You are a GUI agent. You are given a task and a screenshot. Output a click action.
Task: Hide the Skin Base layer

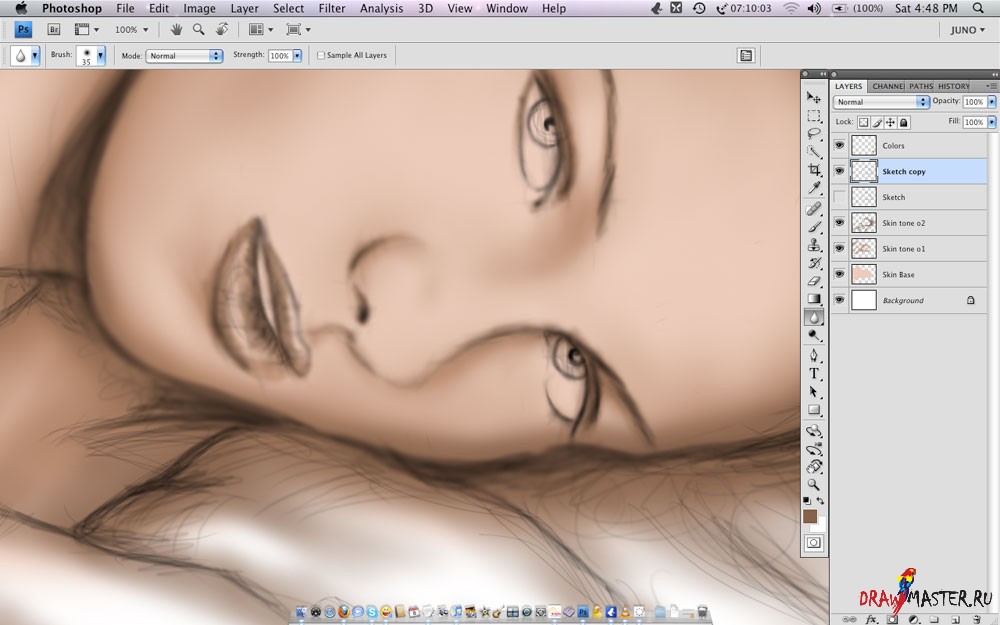pyautogui.click(x=839, y=274)
